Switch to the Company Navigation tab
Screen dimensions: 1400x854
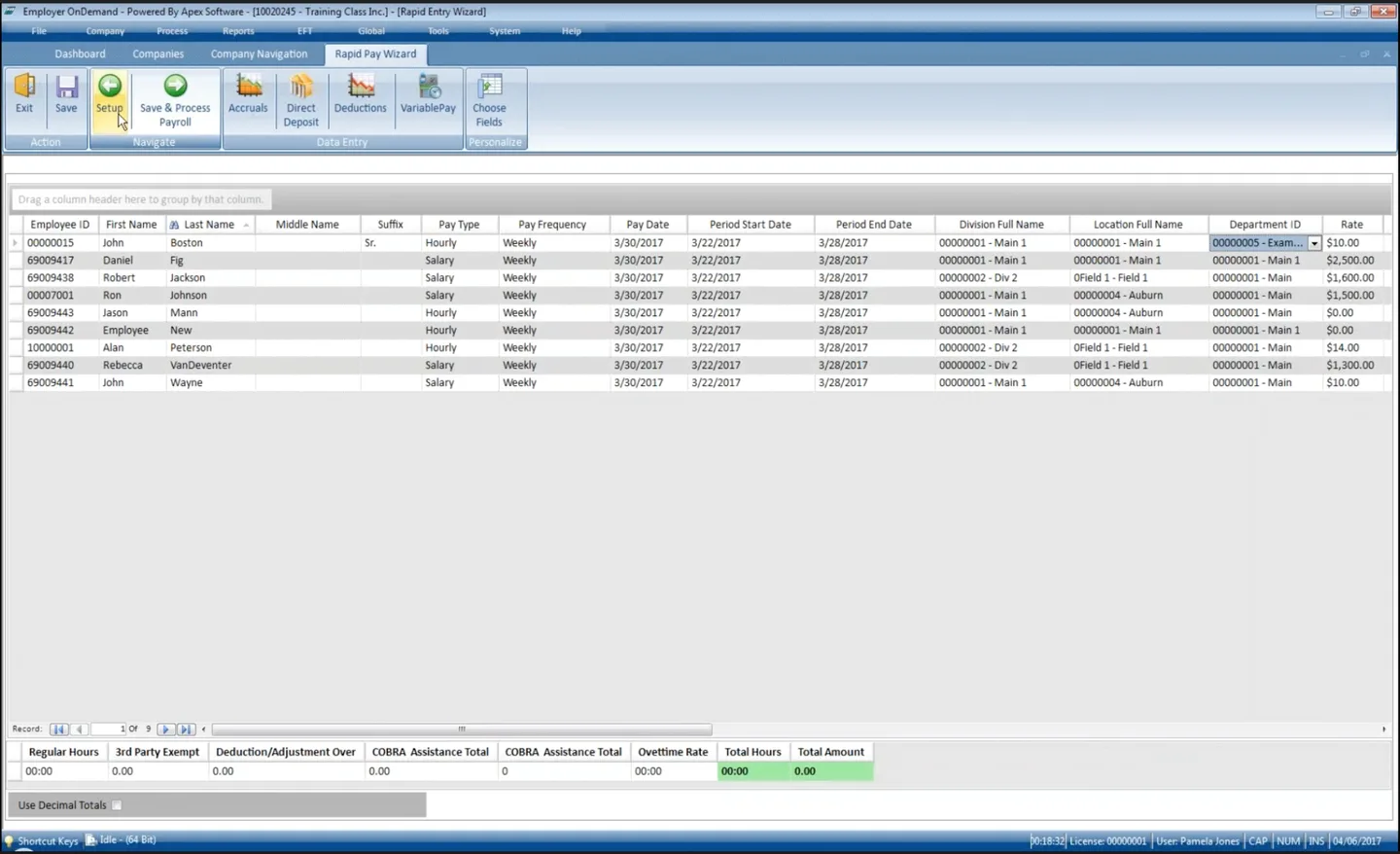point(259,53)
